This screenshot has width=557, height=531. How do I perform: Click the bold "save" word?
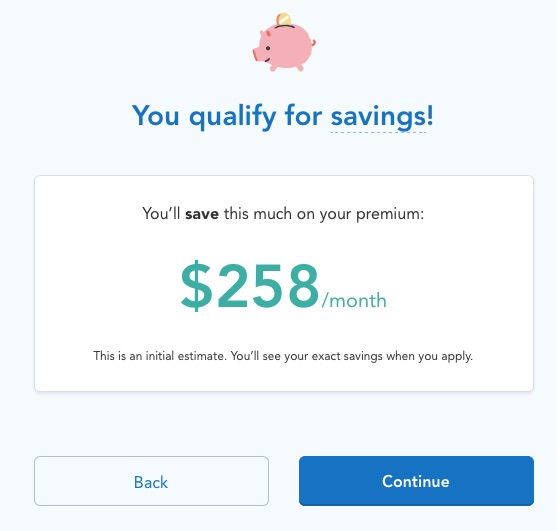point(202,214)
